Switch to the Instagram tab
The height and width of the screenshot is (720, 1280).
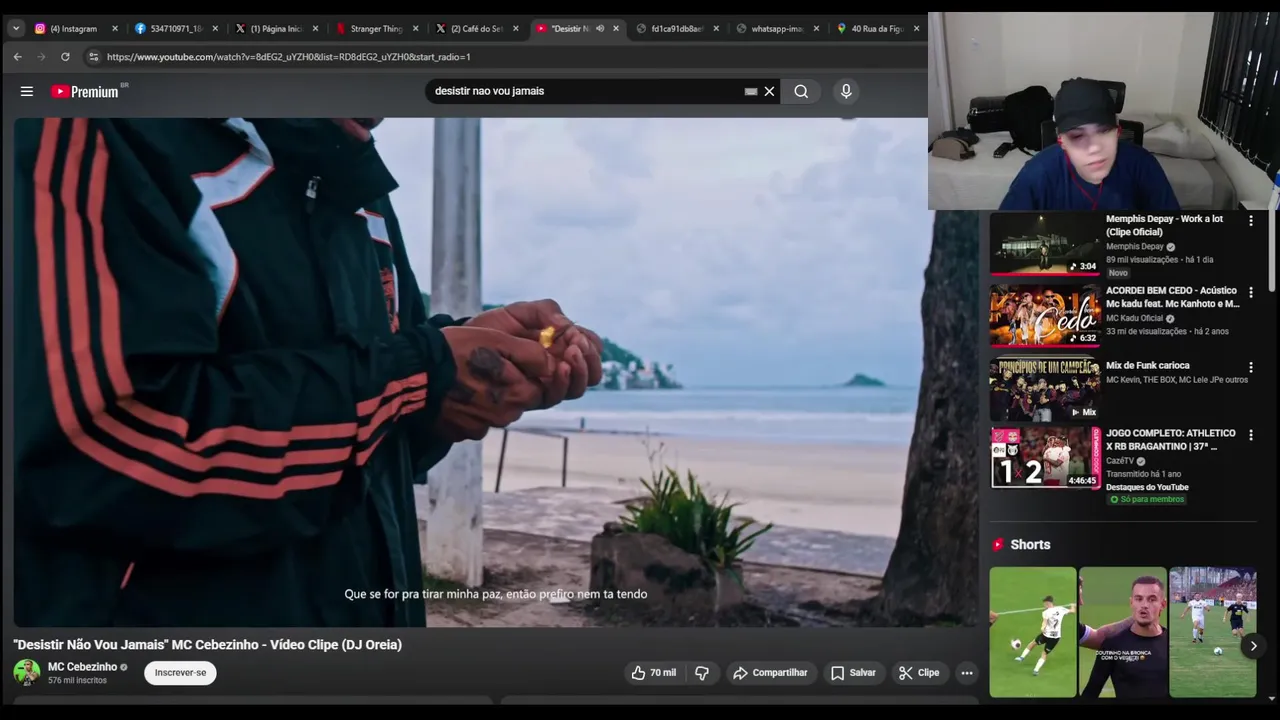click(x=73, y=29)
